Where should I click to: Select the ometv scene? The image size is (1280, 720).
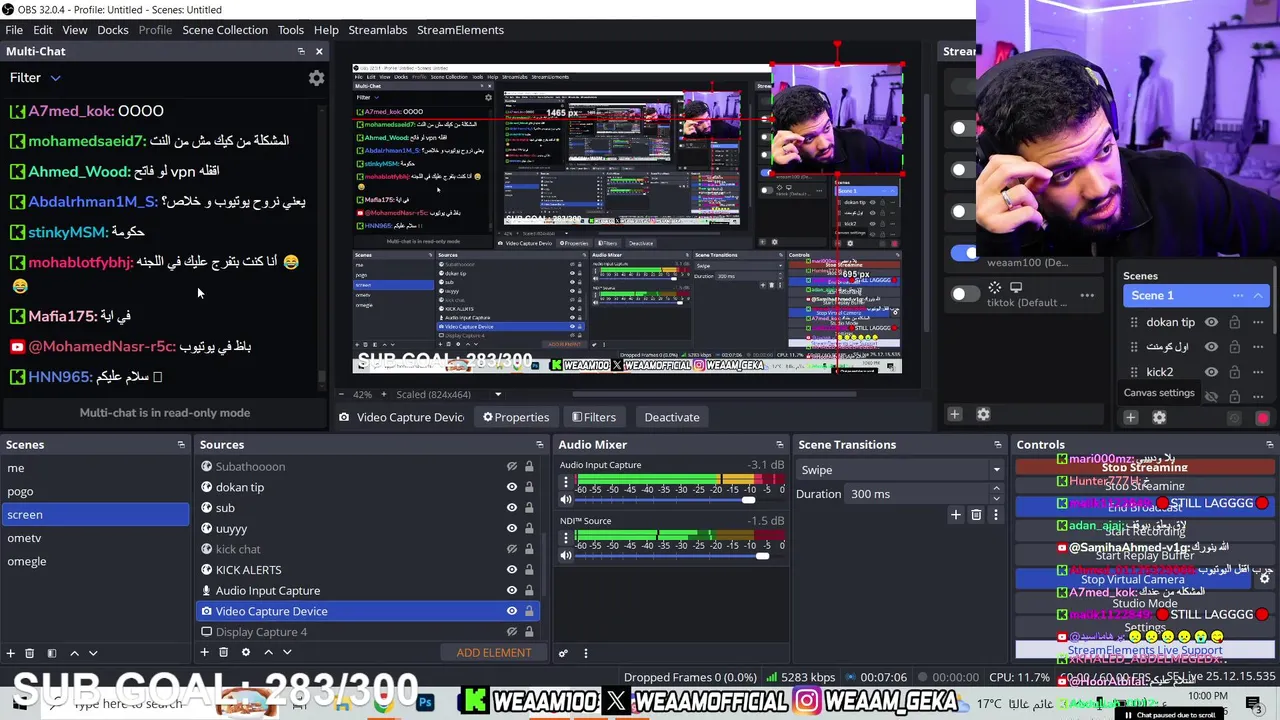[95, 538]
